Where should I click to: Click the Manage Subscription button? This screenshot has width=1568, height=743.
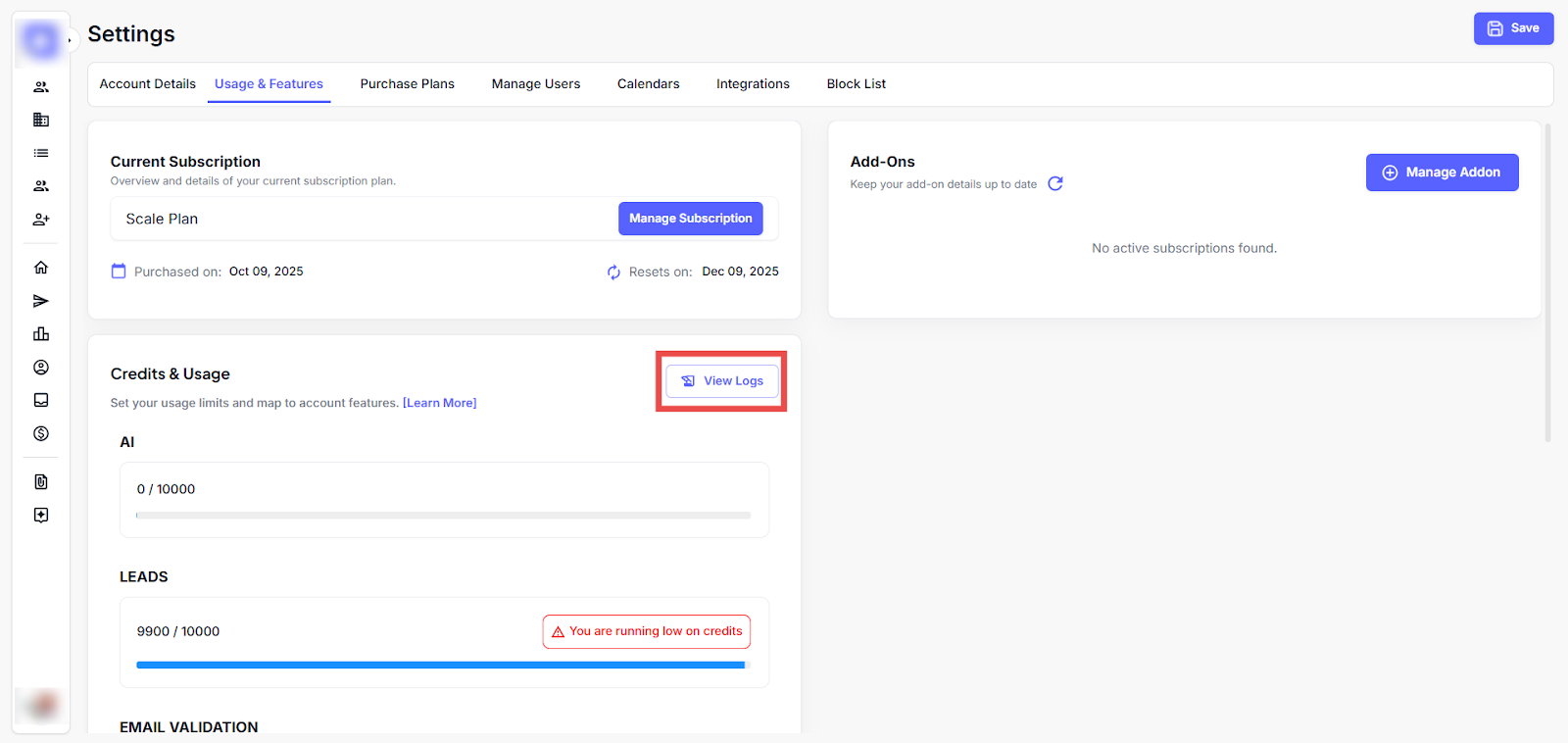pyautogui.click(x=690, y=219)
